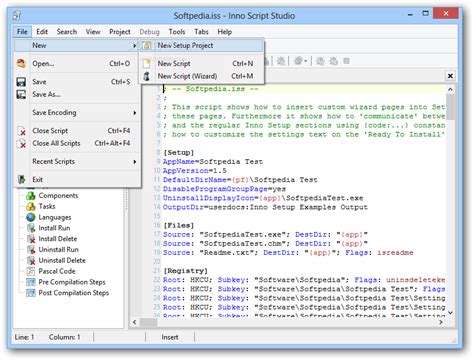This screenshot has height=360, width=474.
Task: Click the "DisableProgramGroupPage=yes" line
Action: (224, 189)
